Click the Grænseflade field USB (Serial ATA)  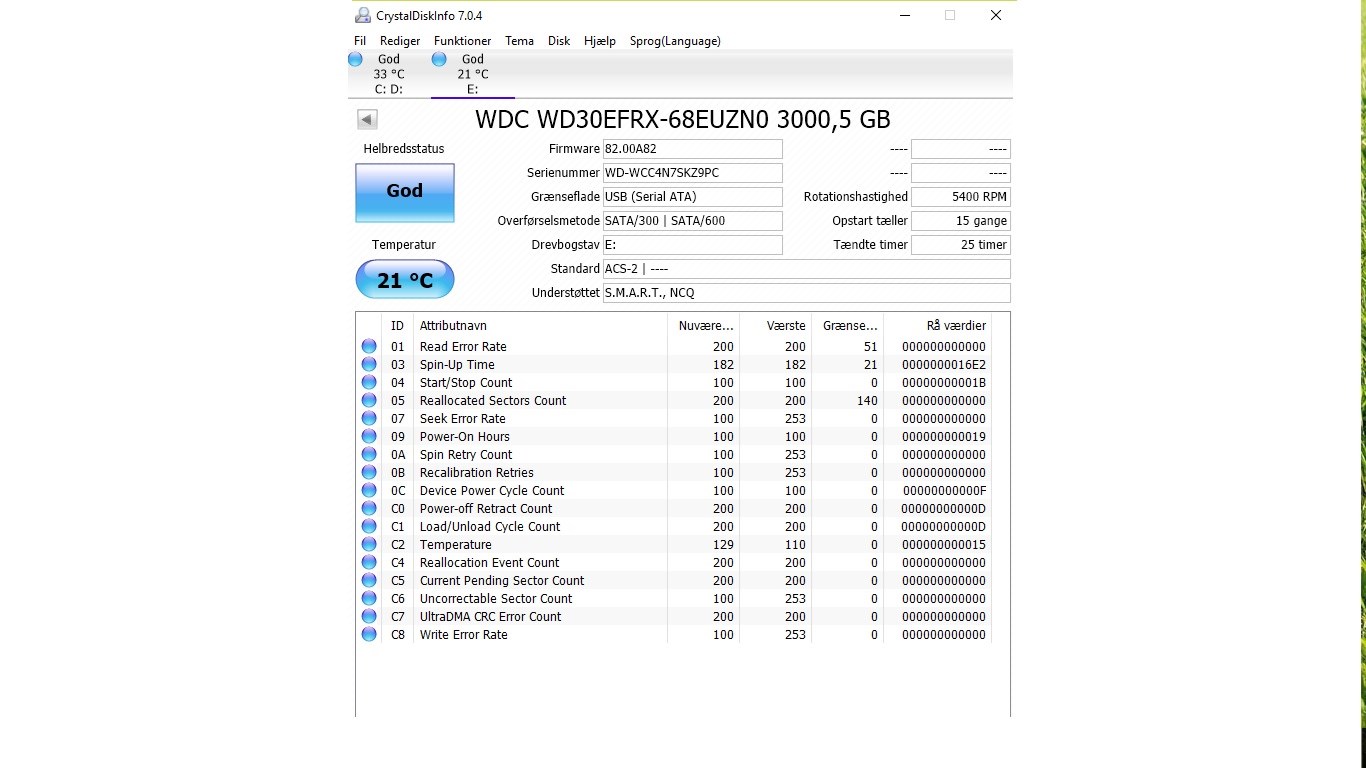pyautogui.click(x=692, y=197)
